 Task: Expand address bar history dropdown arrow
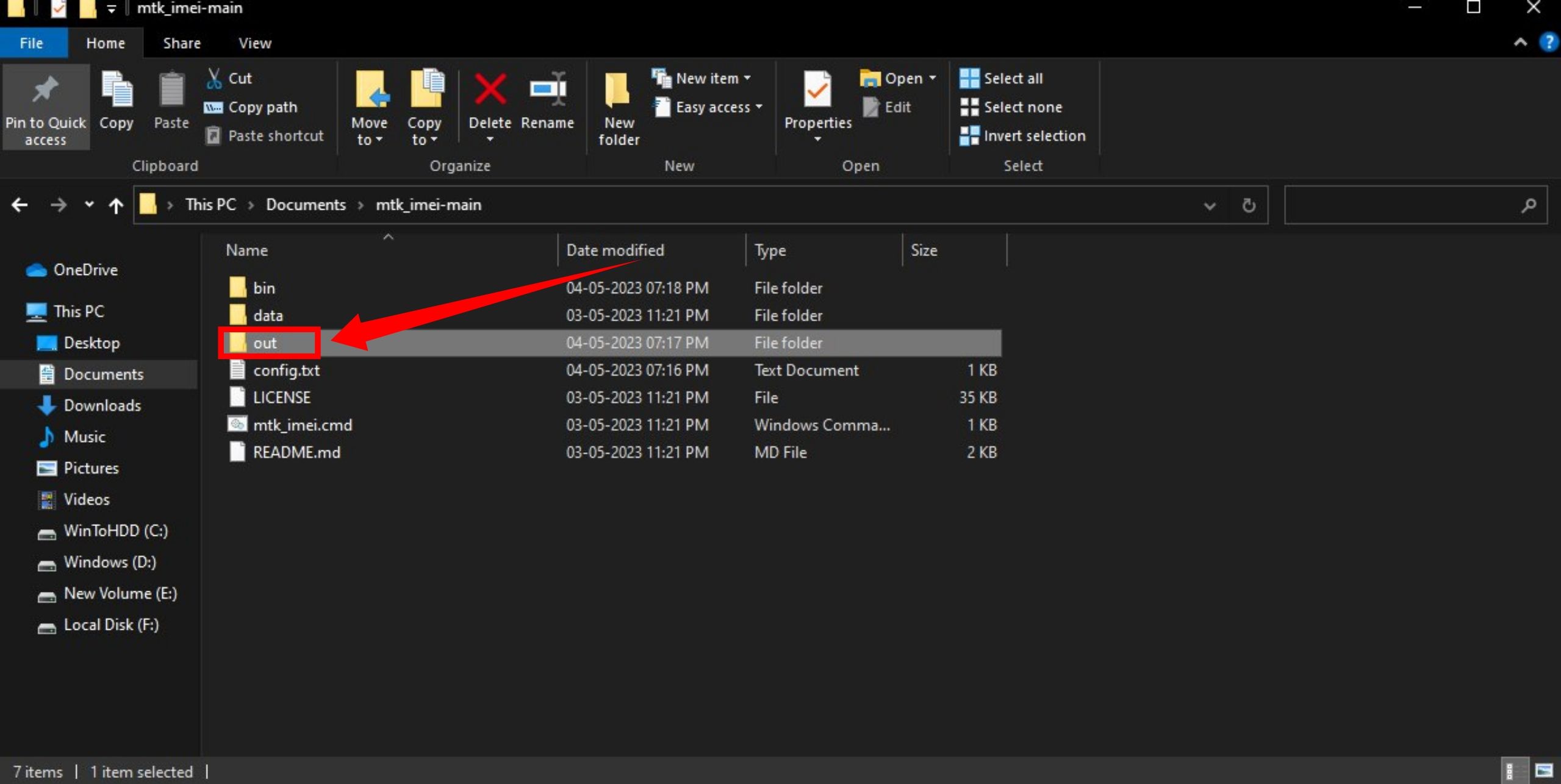pyautogui.click(x=1209, y=205)
